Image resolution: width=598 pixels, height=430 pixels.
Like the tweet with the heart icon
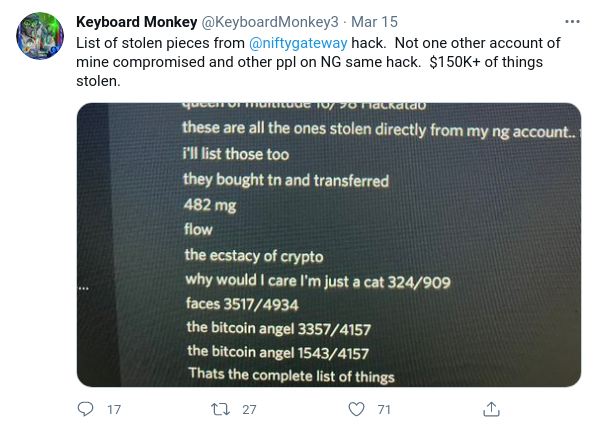click(356, 409)
